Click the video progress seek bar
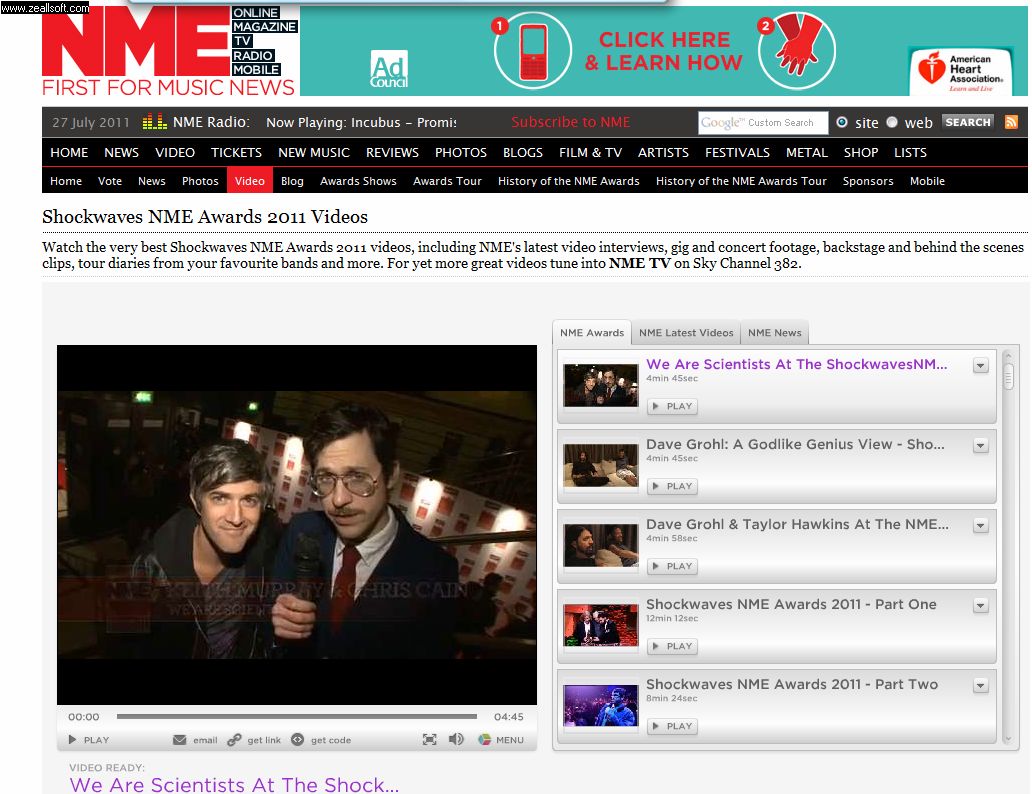1032x794 pixels. [297, 716]
